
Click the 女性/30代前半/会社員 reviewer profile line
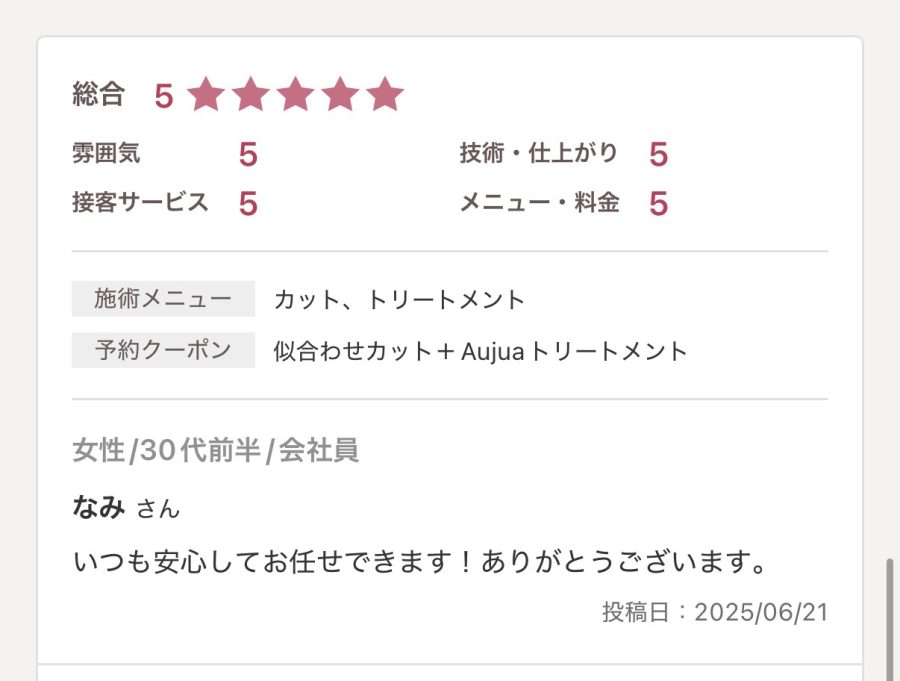click(x=215, y=451)
